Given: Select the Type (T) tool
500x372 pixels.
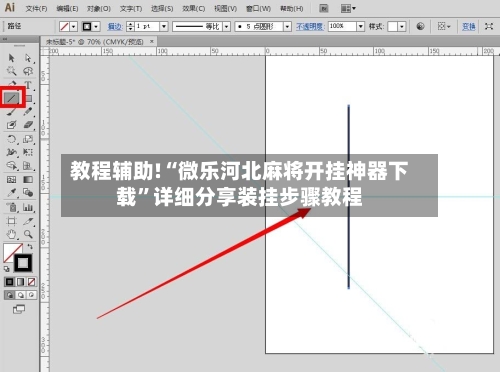Looking at the screenshot, I should pyautogui.click(x=28, y=85).
